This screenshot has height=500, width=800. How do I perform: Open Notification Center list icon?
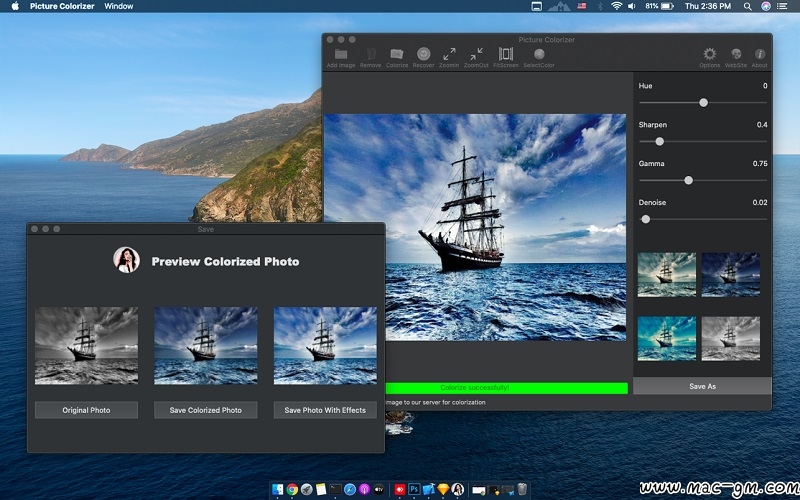click(x=782, y=6)
